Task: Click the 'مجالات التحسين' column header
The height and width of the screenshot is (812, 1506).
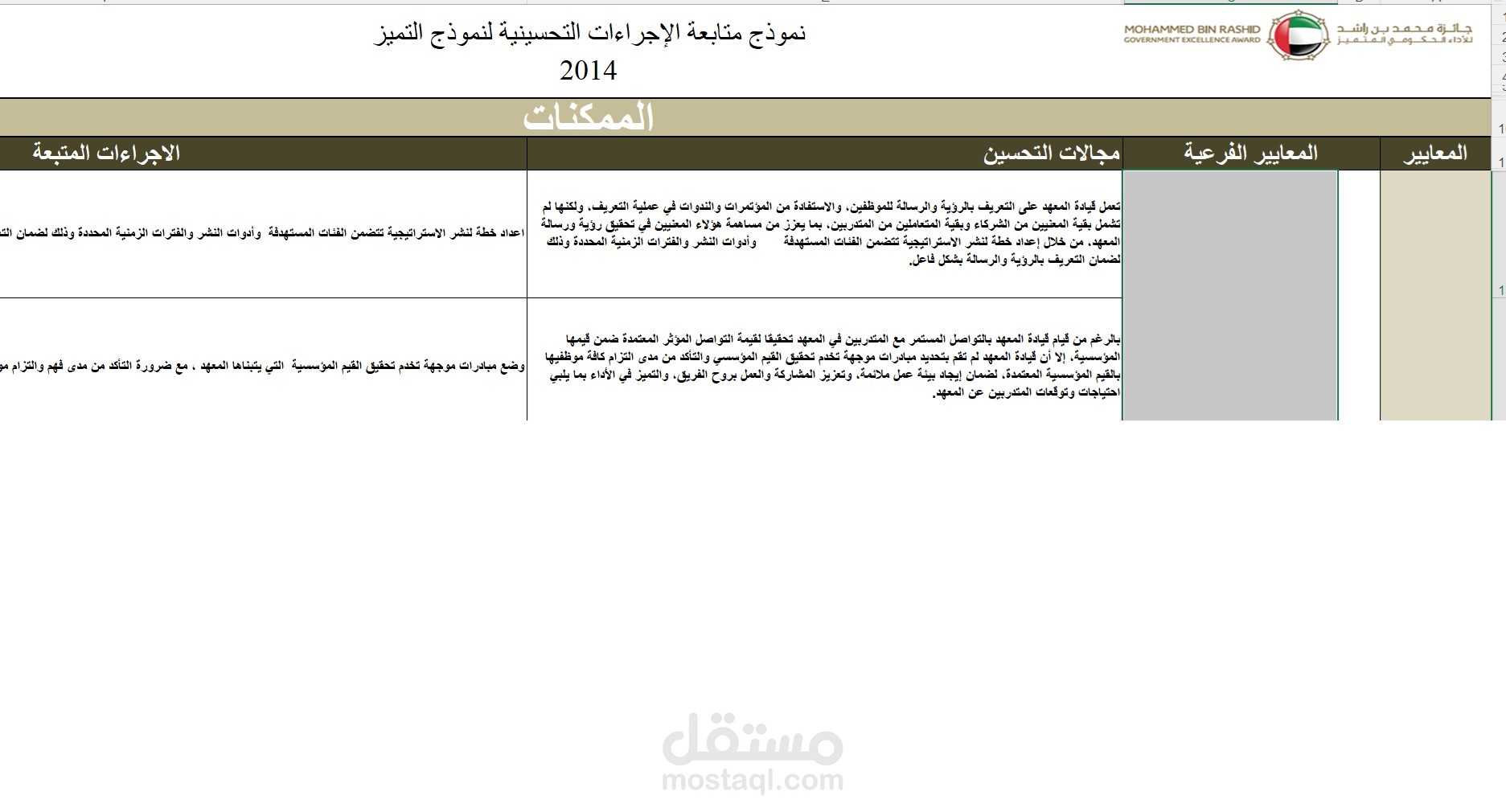Action: [824, 153]
